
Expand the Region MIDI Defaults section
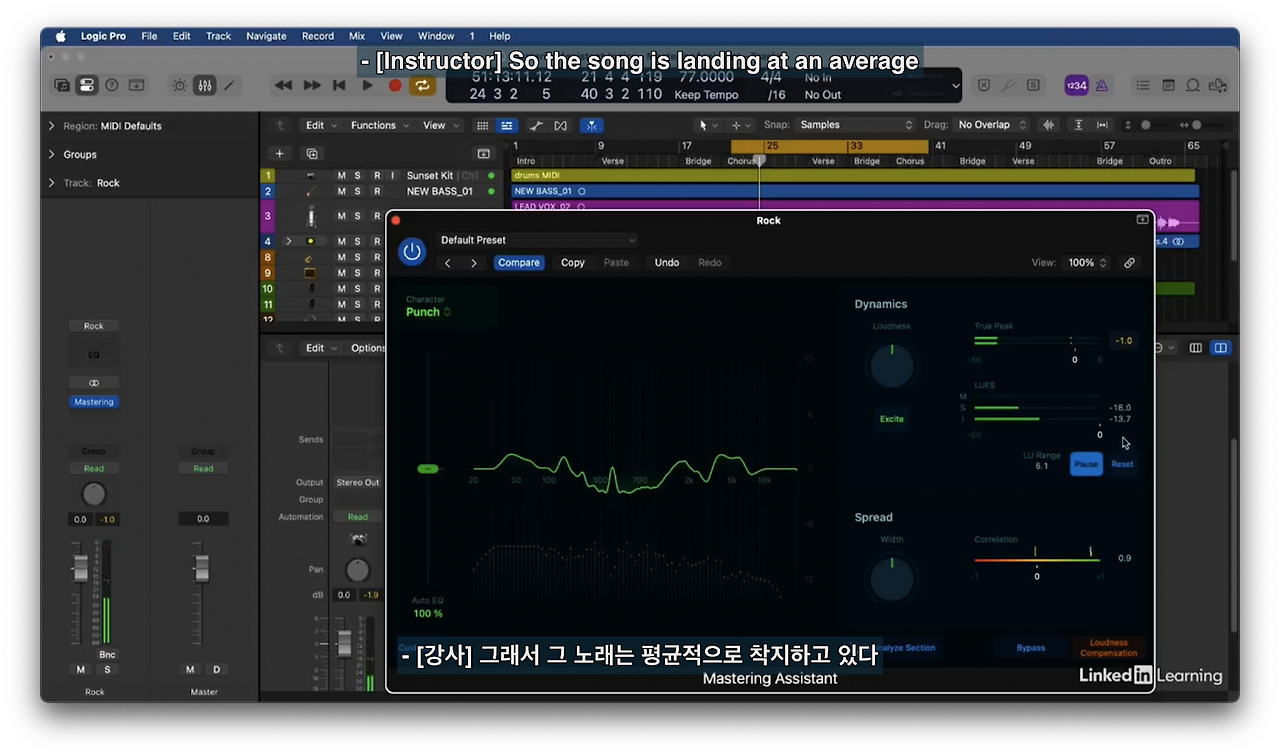52,126
